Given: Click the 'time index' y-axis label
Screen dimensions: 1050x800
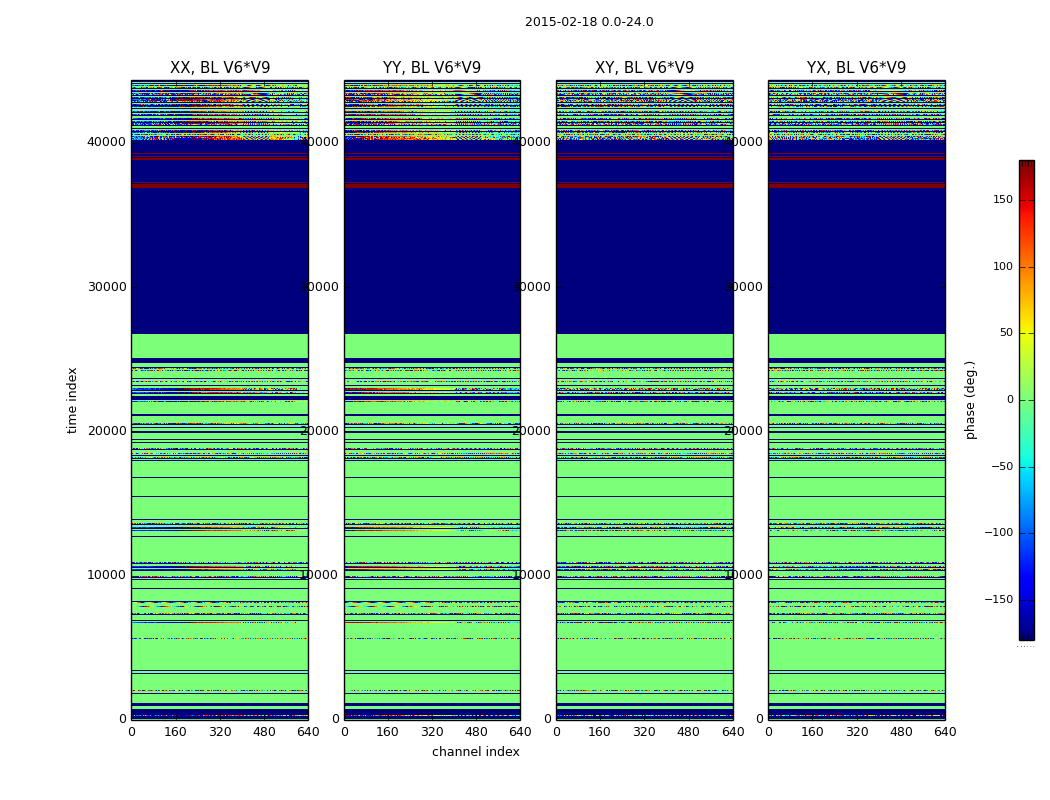Looking at the screenshot, I should point(72,400).
